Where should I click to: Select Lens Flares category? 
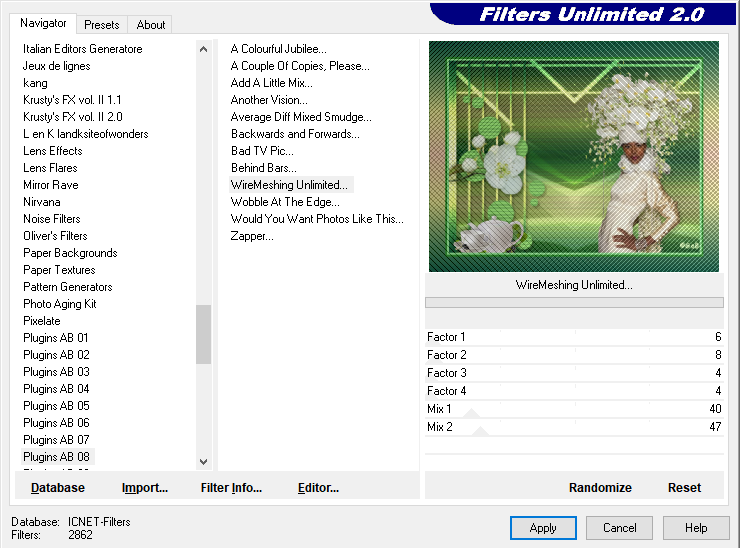click(x=50, y=168)
